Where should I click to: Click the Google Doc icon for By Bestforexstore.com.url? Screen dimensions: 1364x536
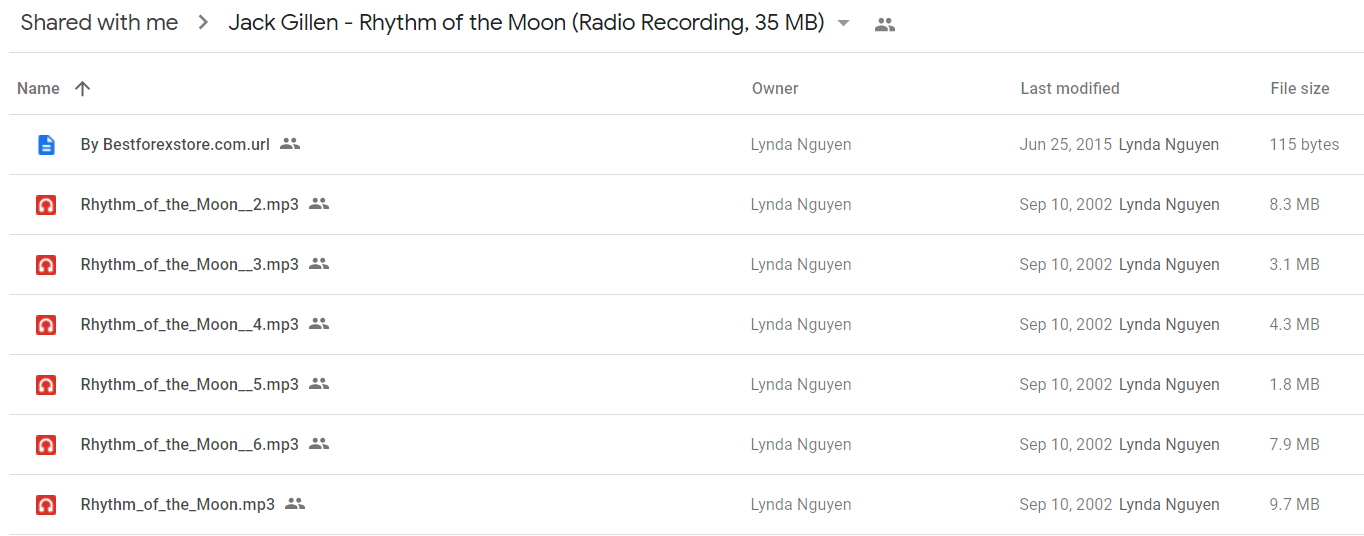click(x=46, y=145)
